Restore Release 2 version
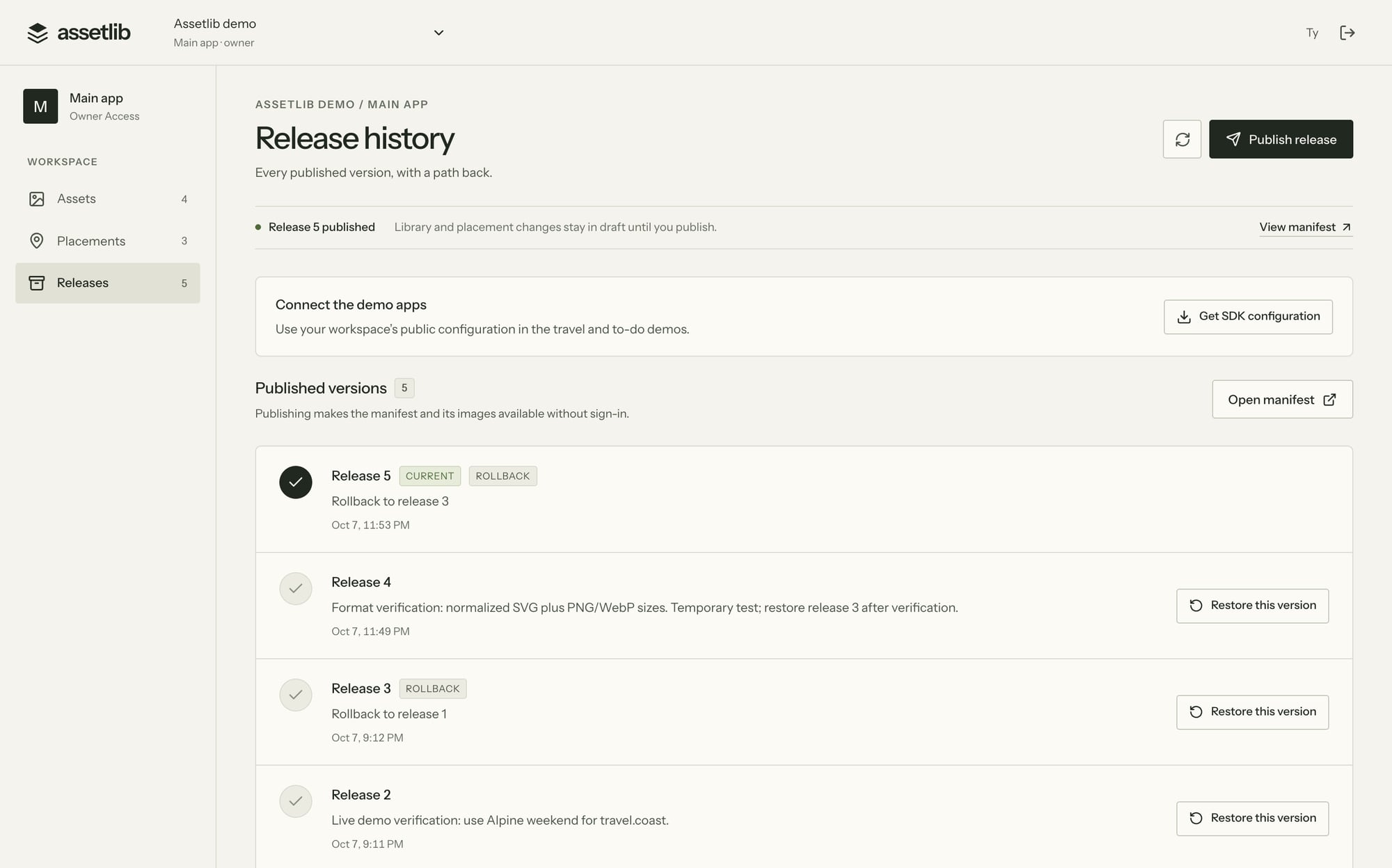 point(1252,819)
